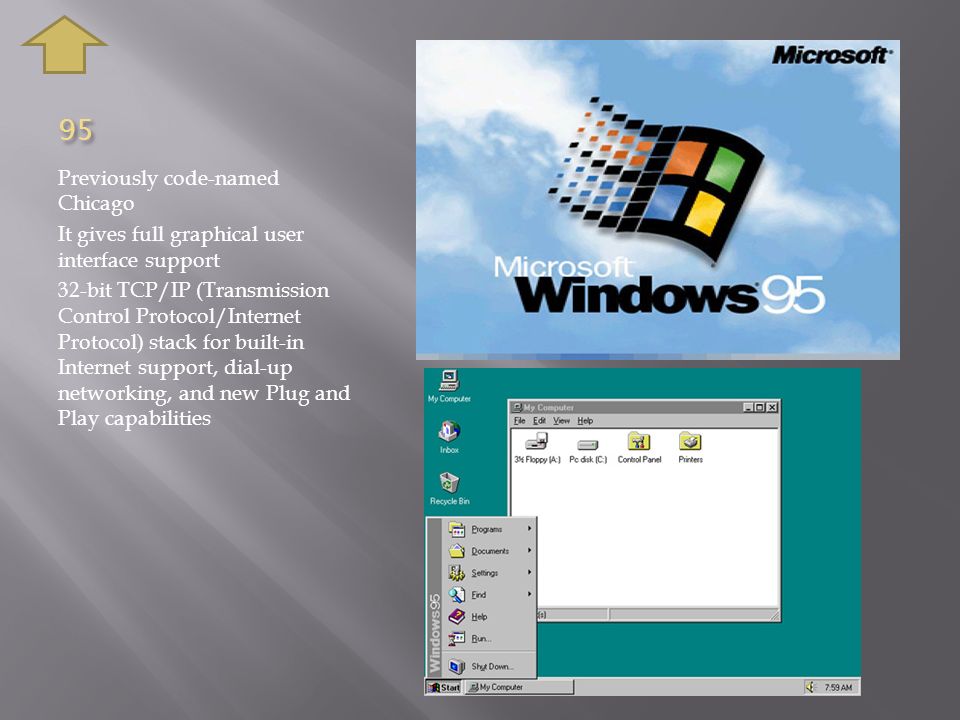Select the 3½ Floppy (A:) drive icon

tap(537, 448)
